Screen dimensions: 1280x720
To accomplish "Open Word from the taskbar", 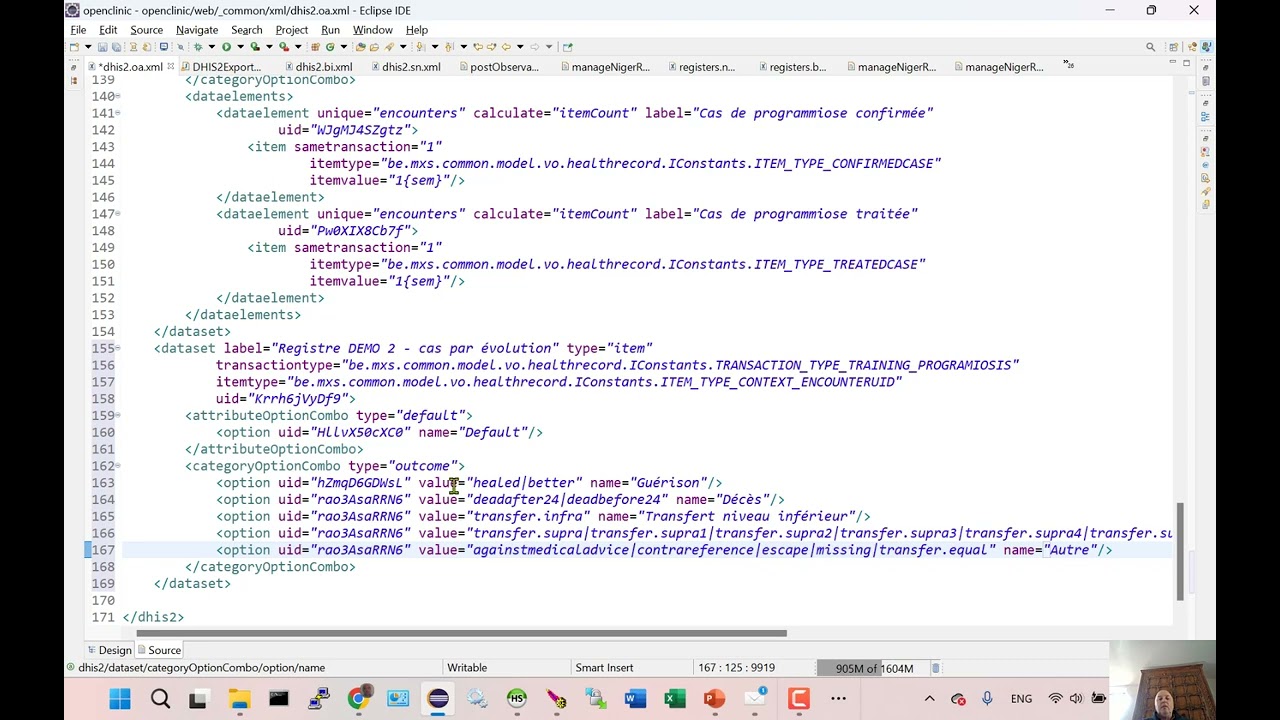I will (x=635, y=698).
